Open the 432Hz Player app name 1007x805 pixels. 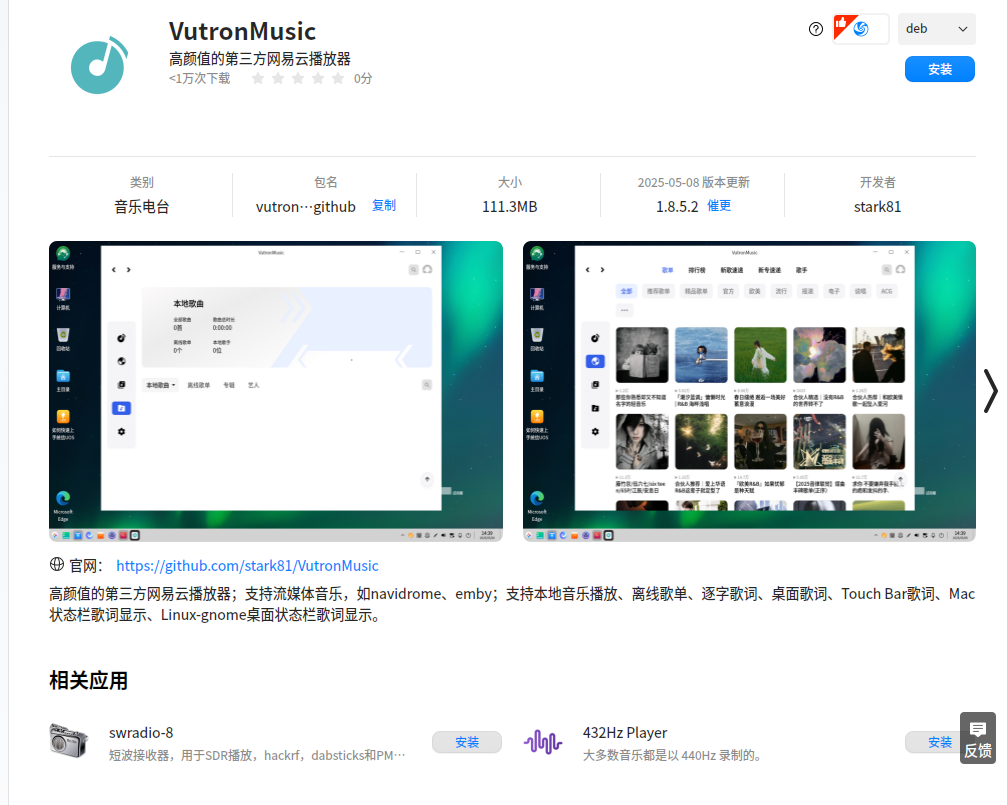pyautogui.click(x=625, y=733)
